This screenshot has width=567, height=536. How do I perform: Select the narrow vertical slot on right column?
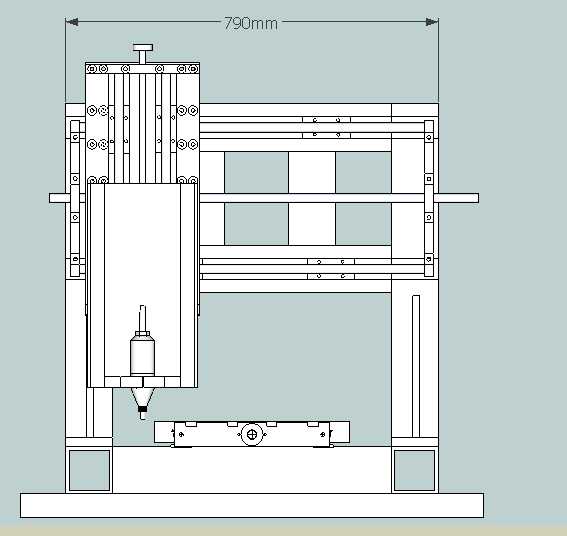pyautogui.click(x=416, y=366)
